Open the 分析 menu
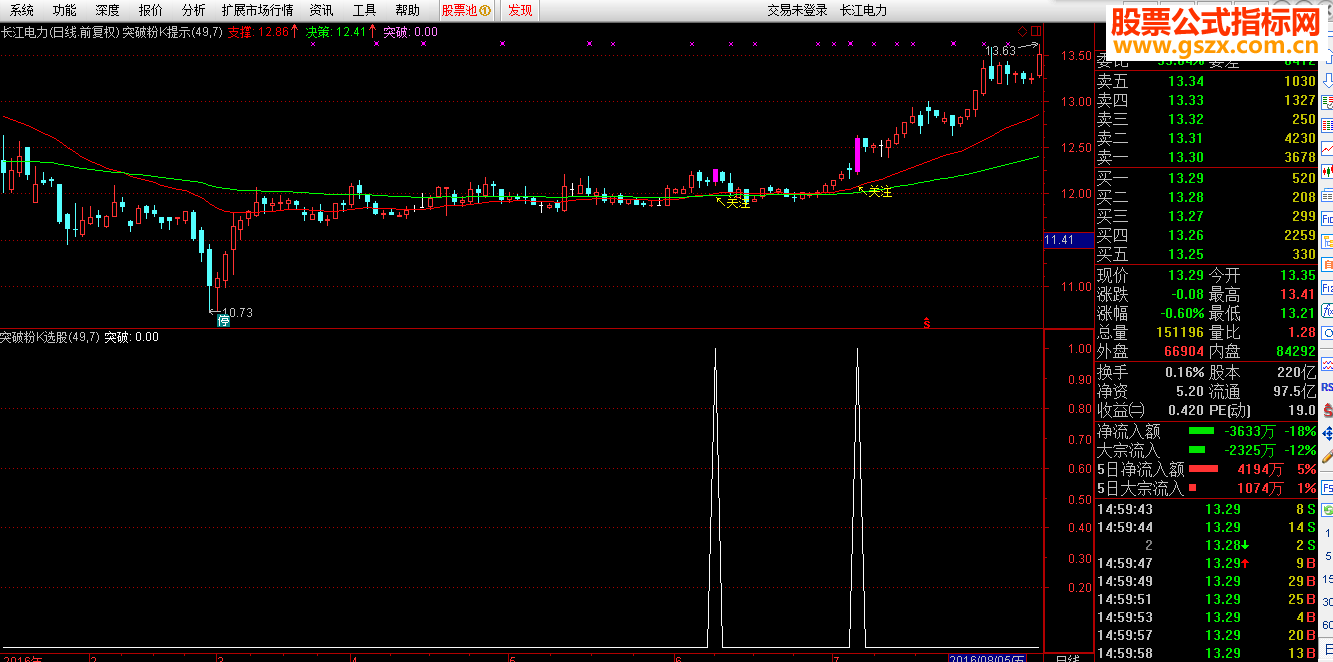1333x662 pixels. 193,10
